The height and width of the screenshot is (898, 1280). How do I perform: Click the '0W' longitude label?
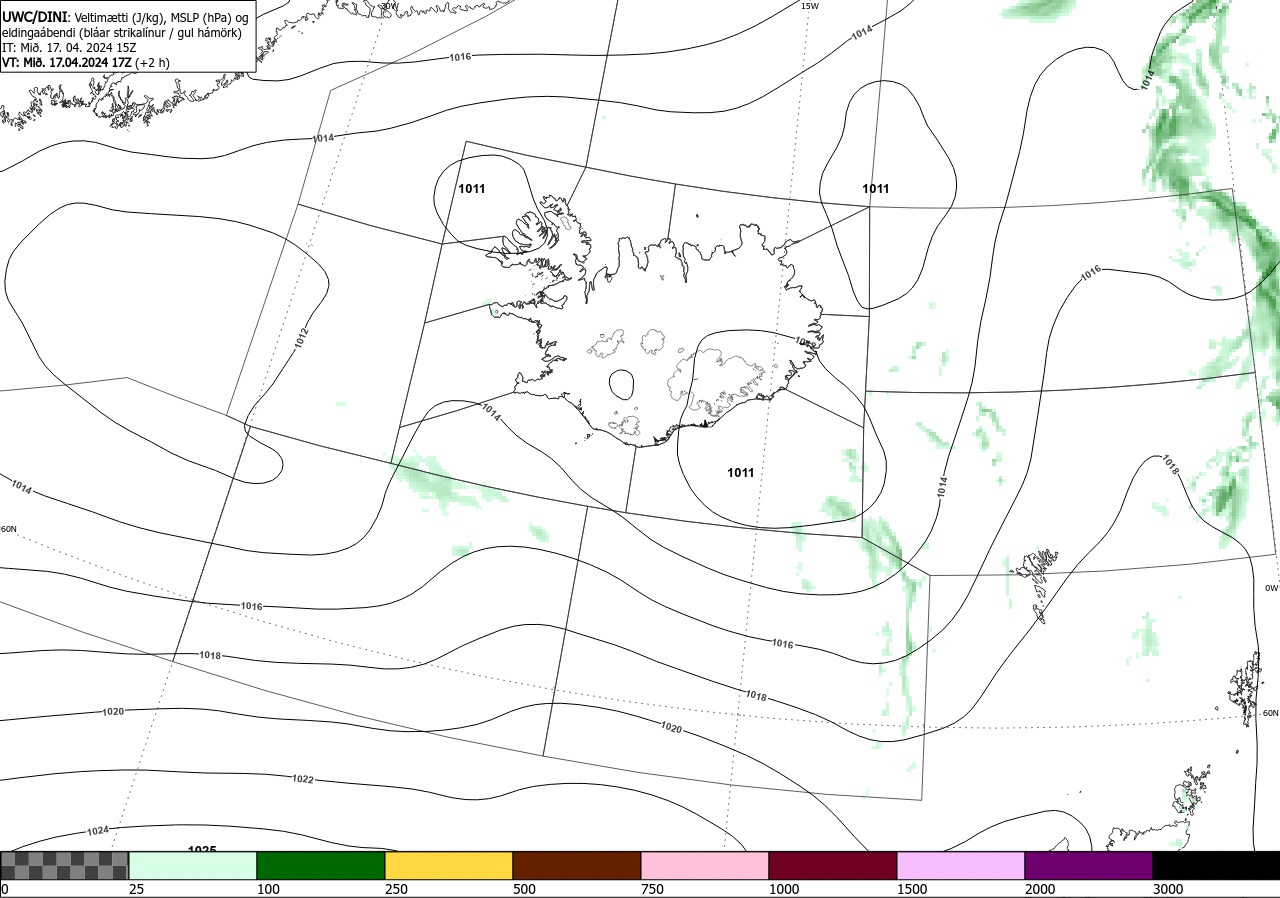1271,588
